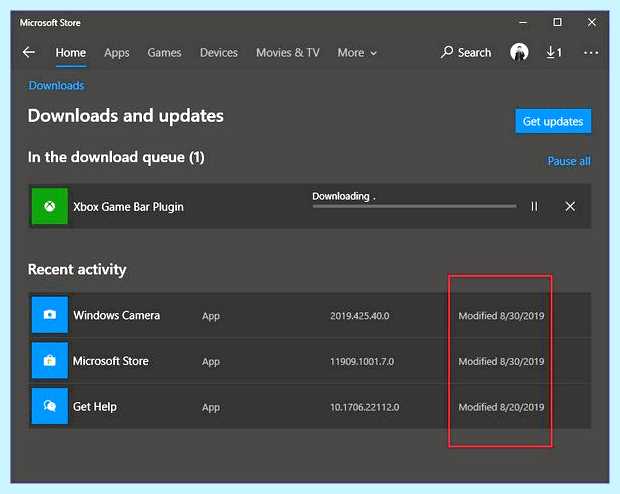This screenshot has height=494, width=620.
Task: Expand the More dropdown menu
Action: click(357, 53)
